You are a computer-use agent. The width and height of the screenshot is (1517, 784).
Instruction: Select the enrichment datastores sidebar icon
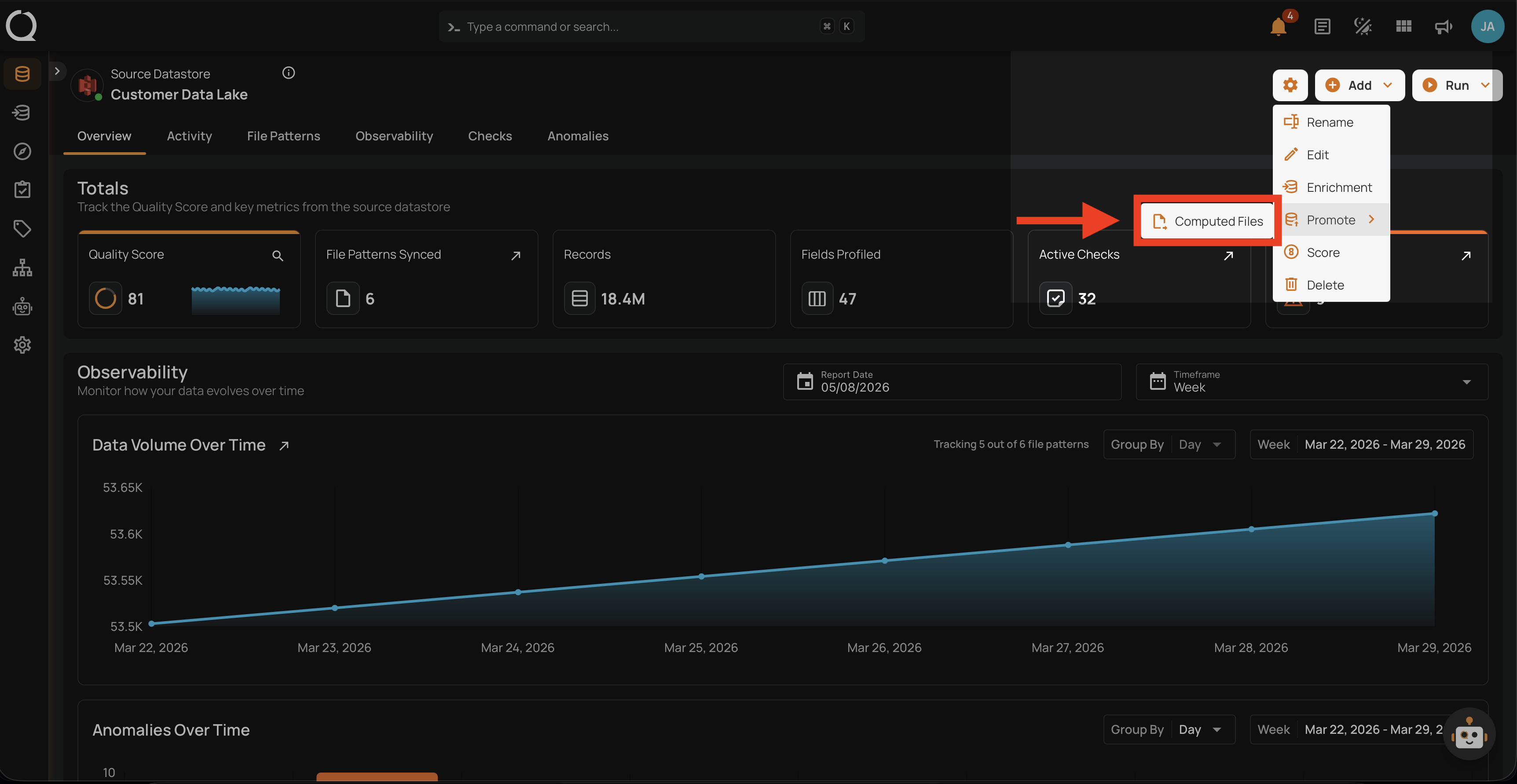(x=22, y=113)
